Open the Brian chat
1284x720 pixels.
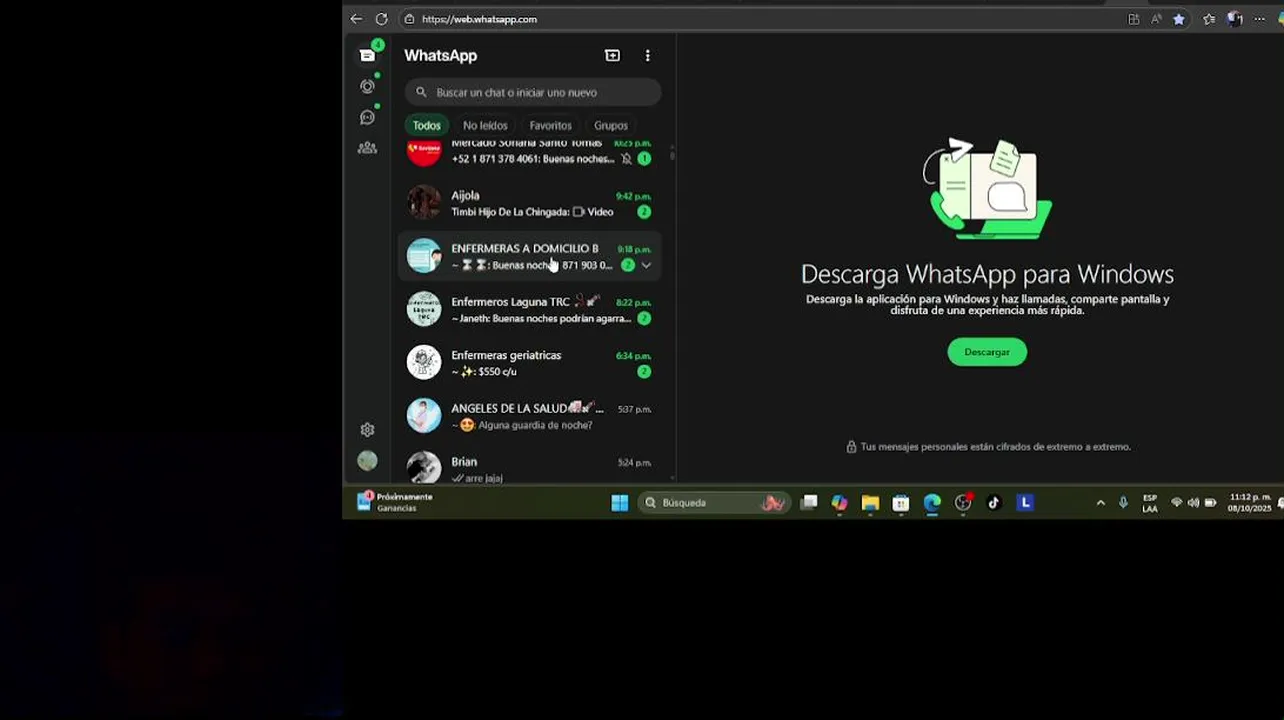[x=530, y=467]
